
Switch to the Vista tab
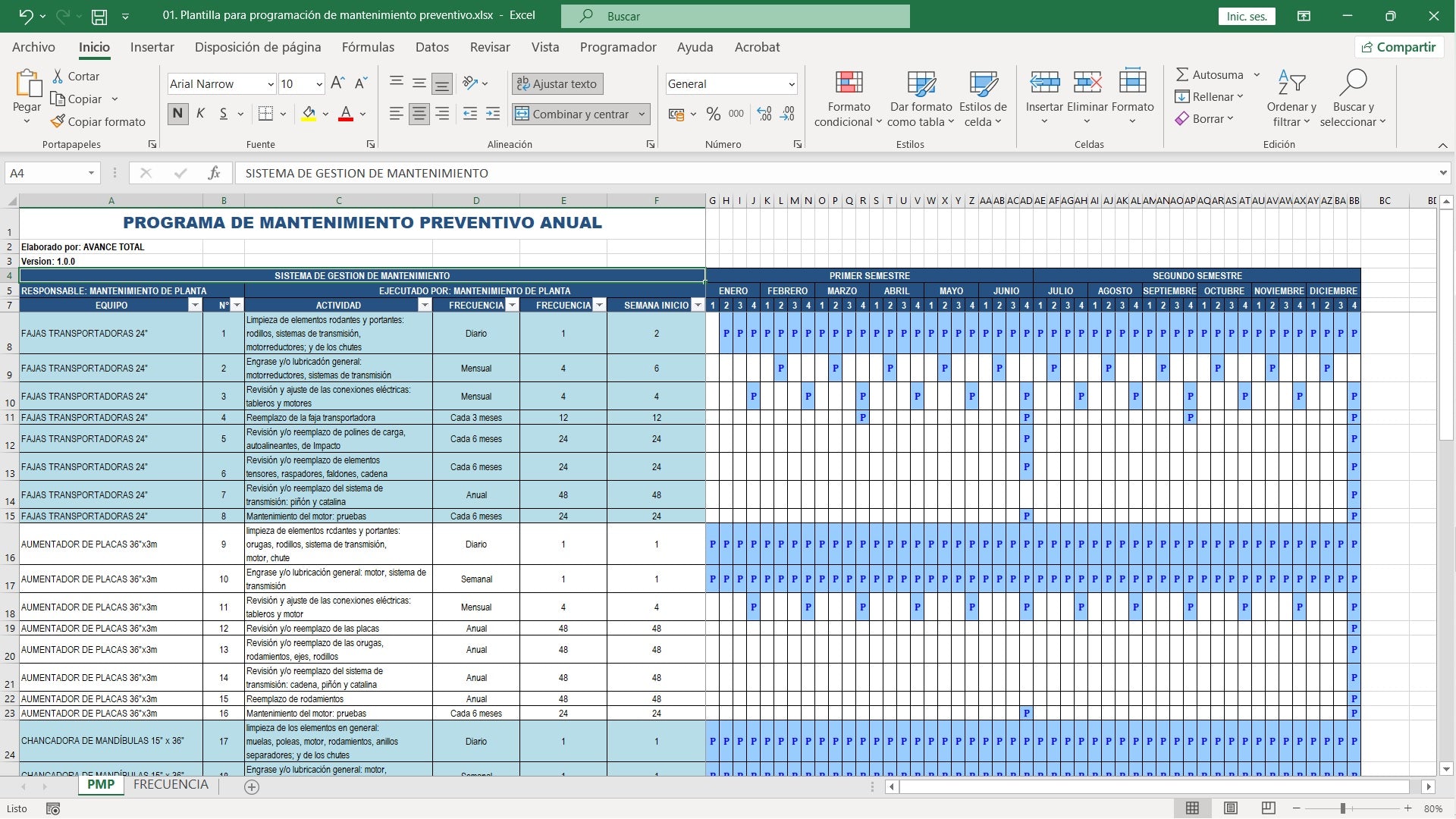(544, 47)
